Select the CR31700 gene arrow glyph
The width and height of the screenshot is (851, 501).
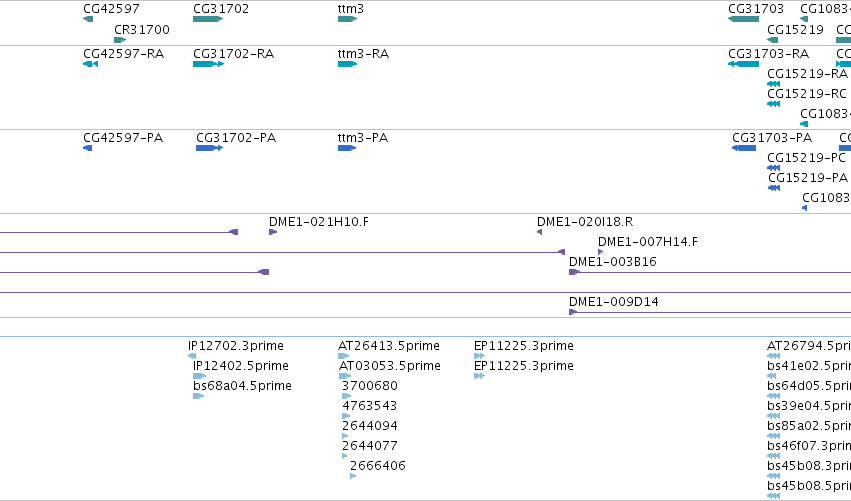120,40
